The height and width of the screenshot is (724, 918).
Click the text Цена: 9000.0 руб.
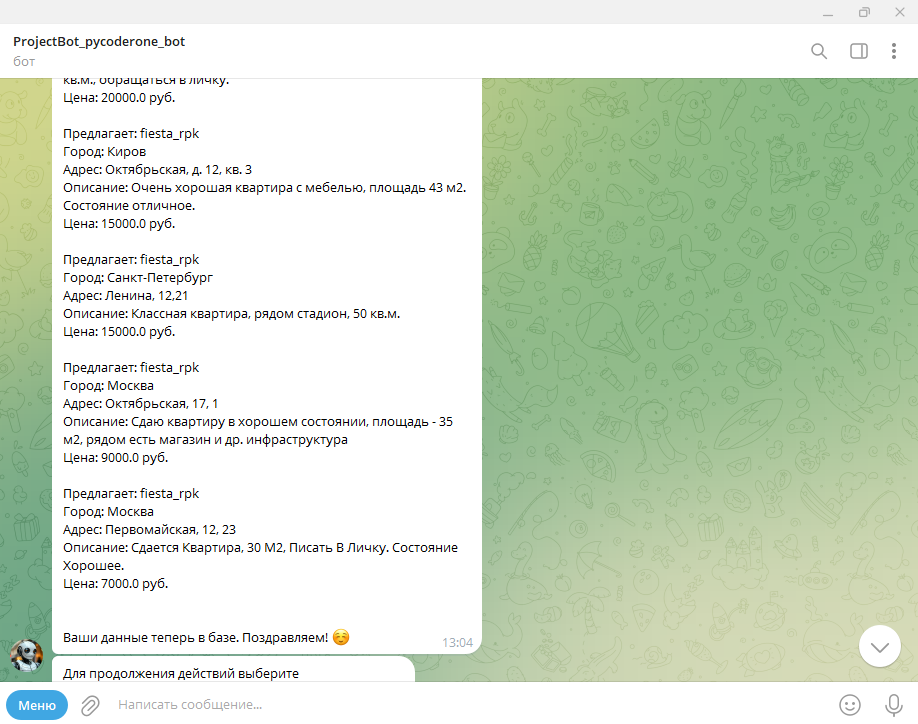[115, 458]
